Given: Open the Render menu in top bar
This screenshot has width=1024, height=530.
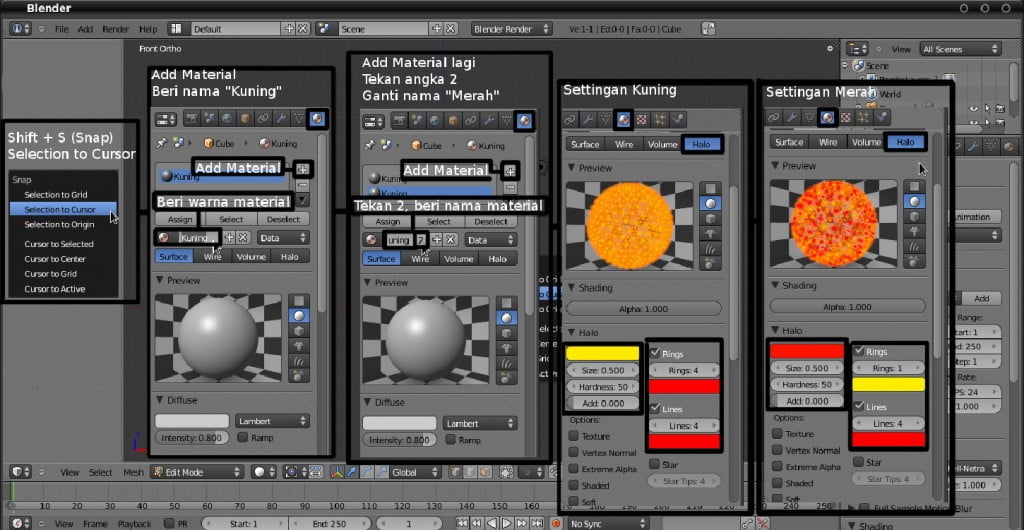Looking at the screenshot, I should 115,29.
